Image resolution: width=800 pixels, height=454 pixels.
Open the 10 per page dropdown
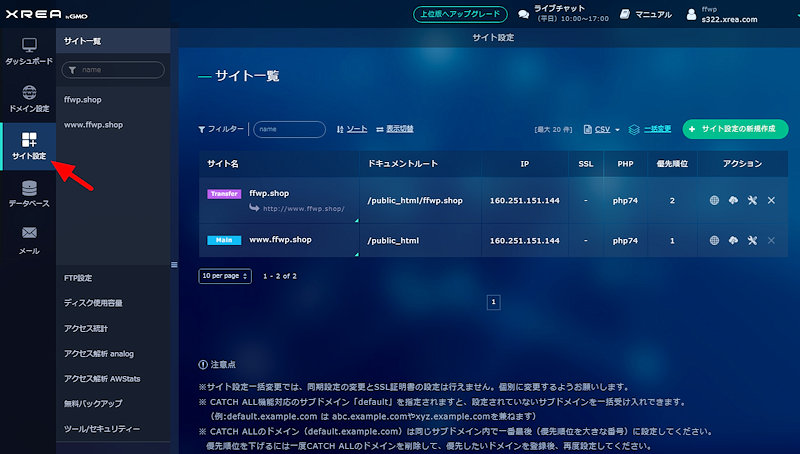pyautogui.click(x=225, y=275)
